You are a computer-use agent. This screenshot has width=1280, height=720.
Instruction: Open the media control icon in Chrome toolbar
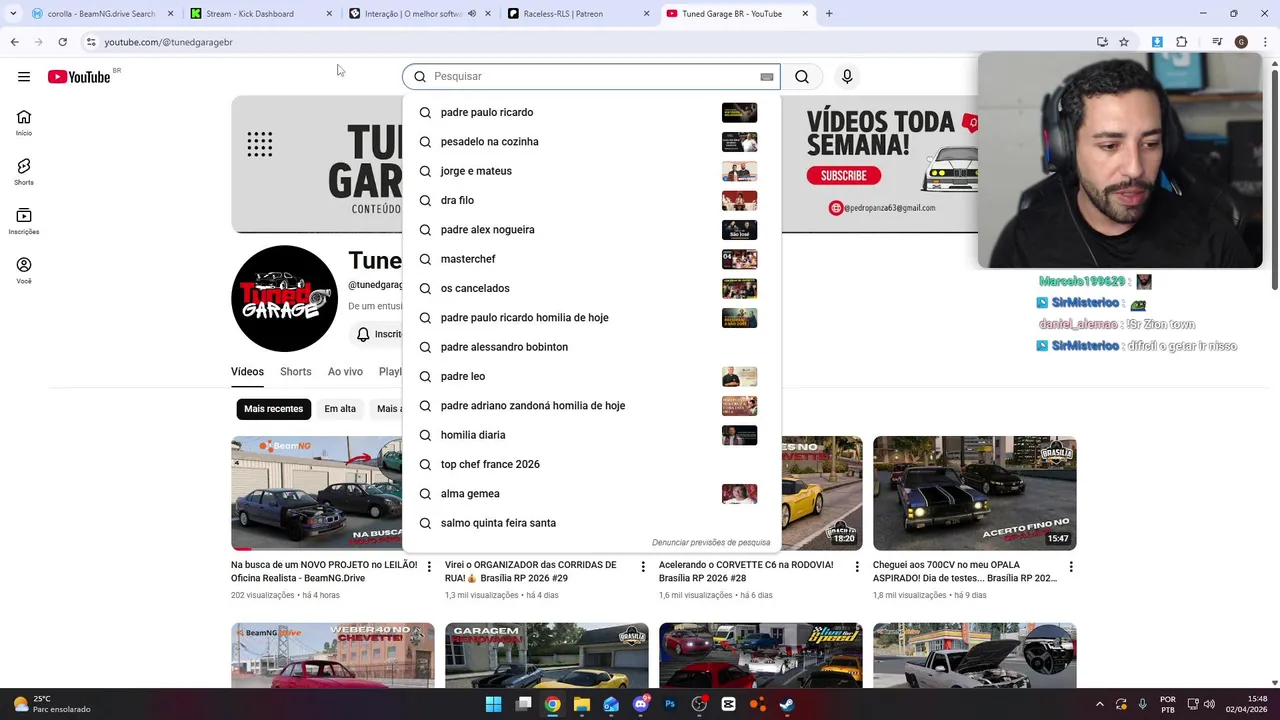1217,42
